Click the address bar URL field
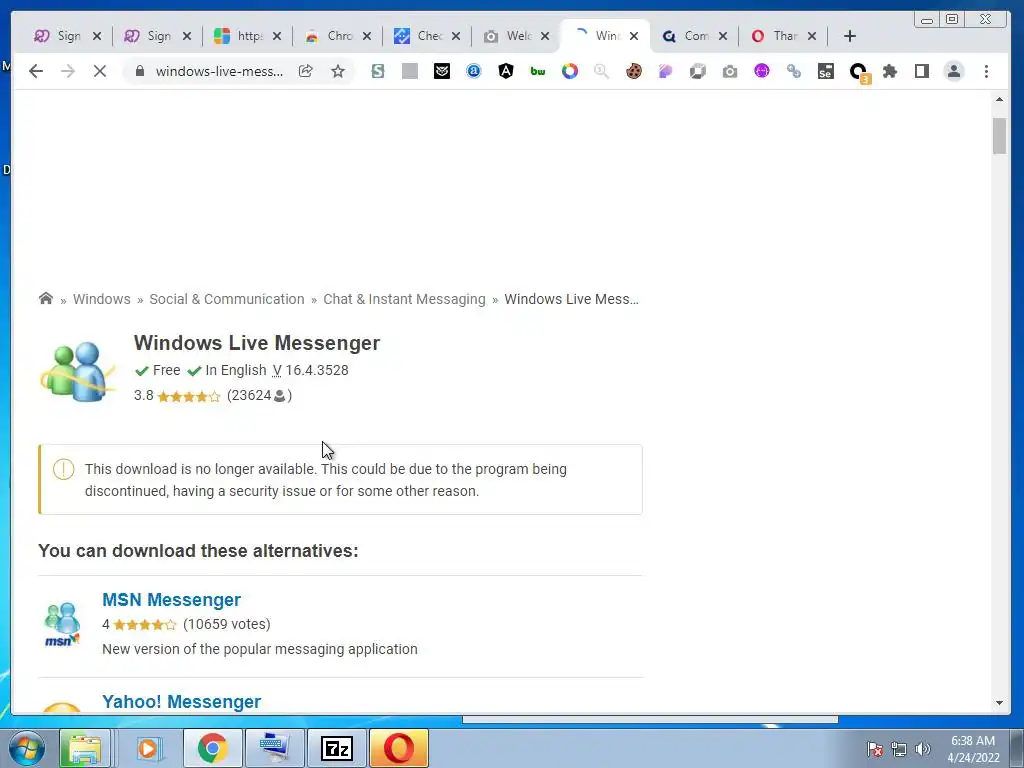The height and width of the screenshot is (768, 1024). (x=219, y=71)
